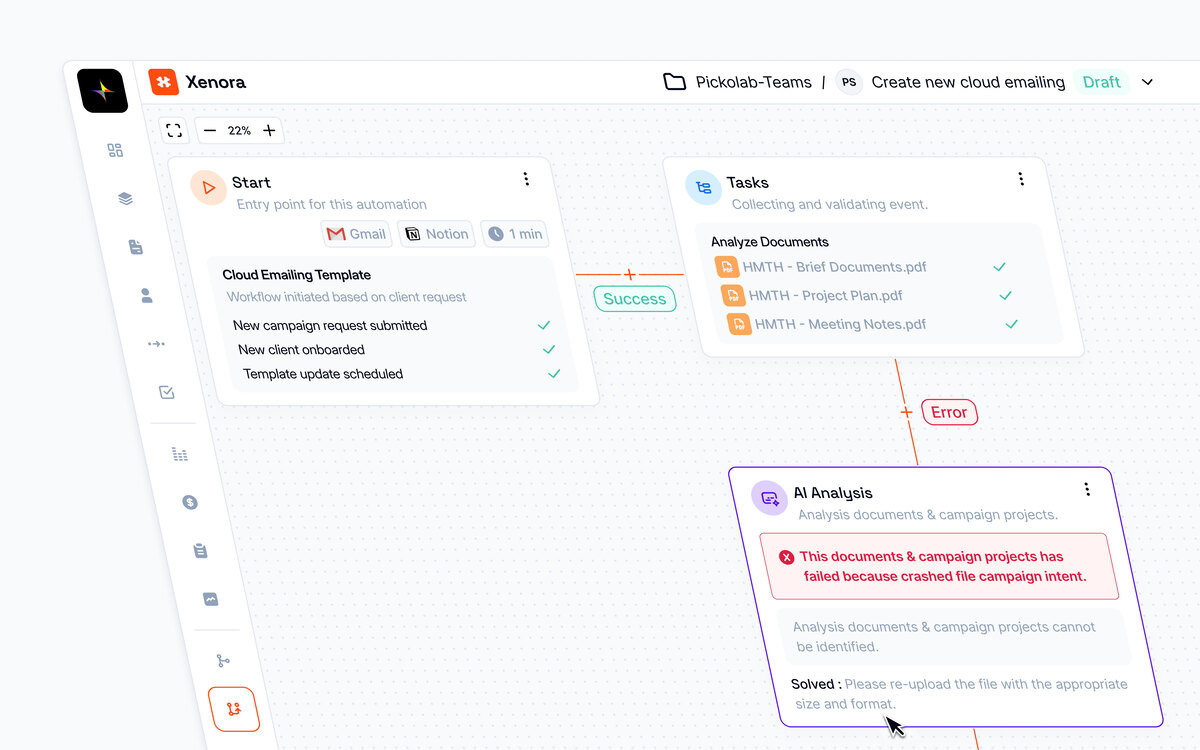Expand the chevron dropdown next to Draft
Screen dimensions: 1200x750
click(1147, 82)
